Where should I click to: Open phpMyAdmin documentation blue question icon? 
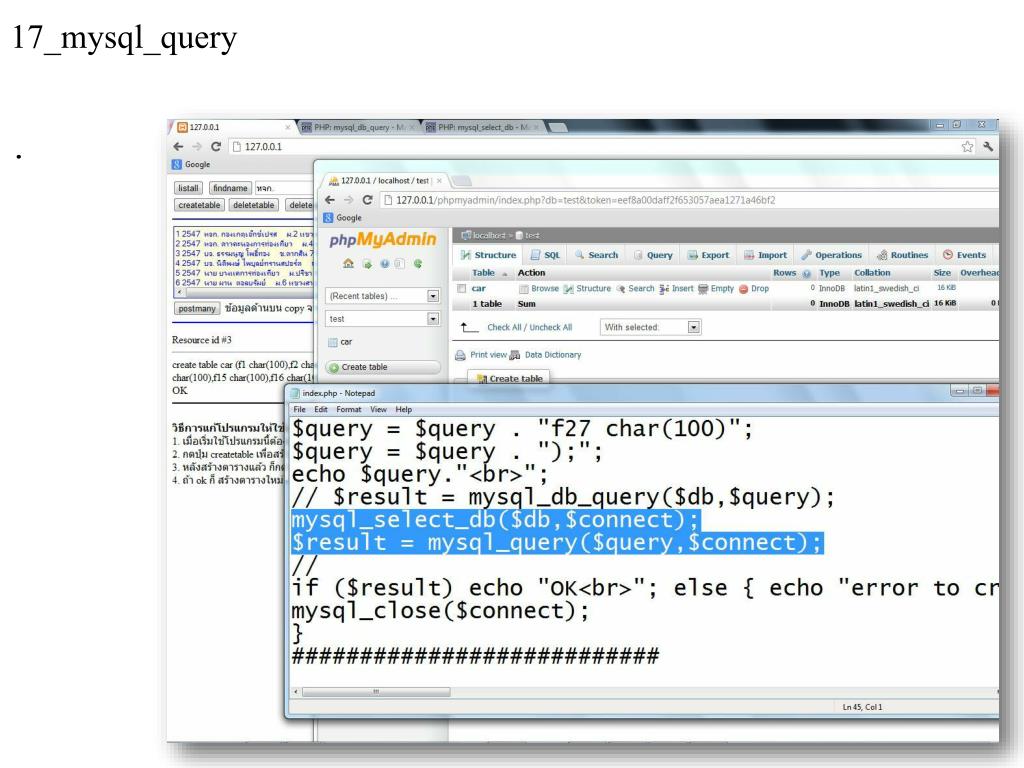point(385,264)
